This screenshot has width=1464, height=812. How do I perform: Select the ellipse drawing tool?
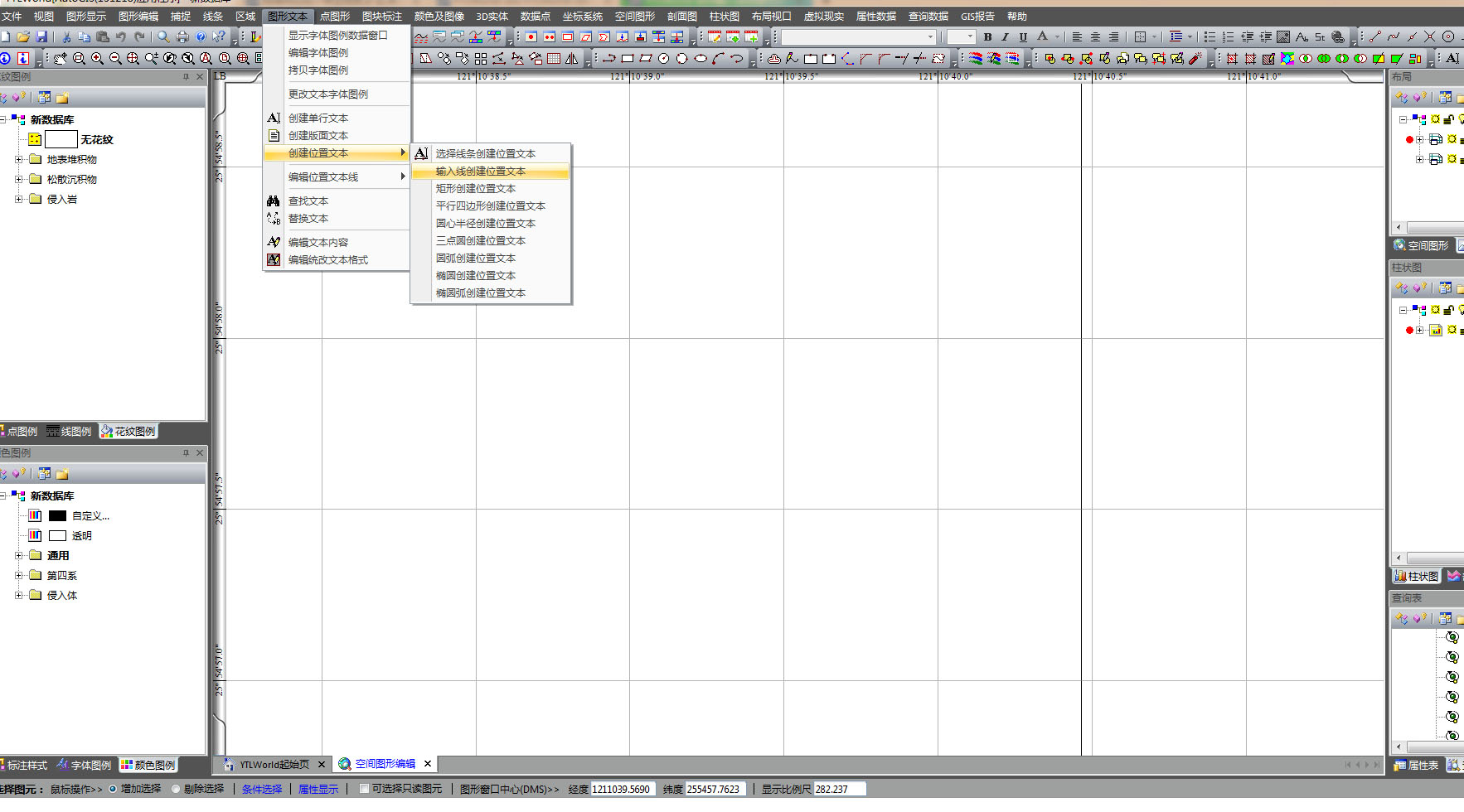(x=700, y=58)
